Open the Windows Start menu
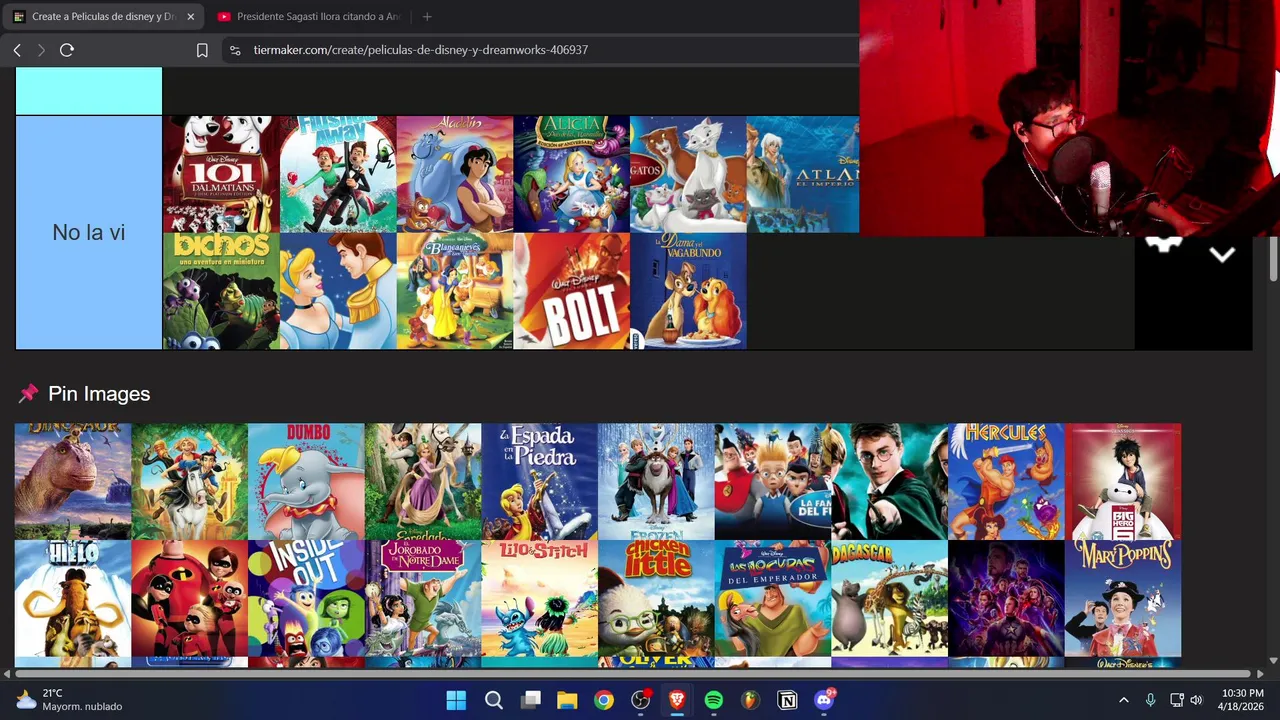 coord(456,700)
